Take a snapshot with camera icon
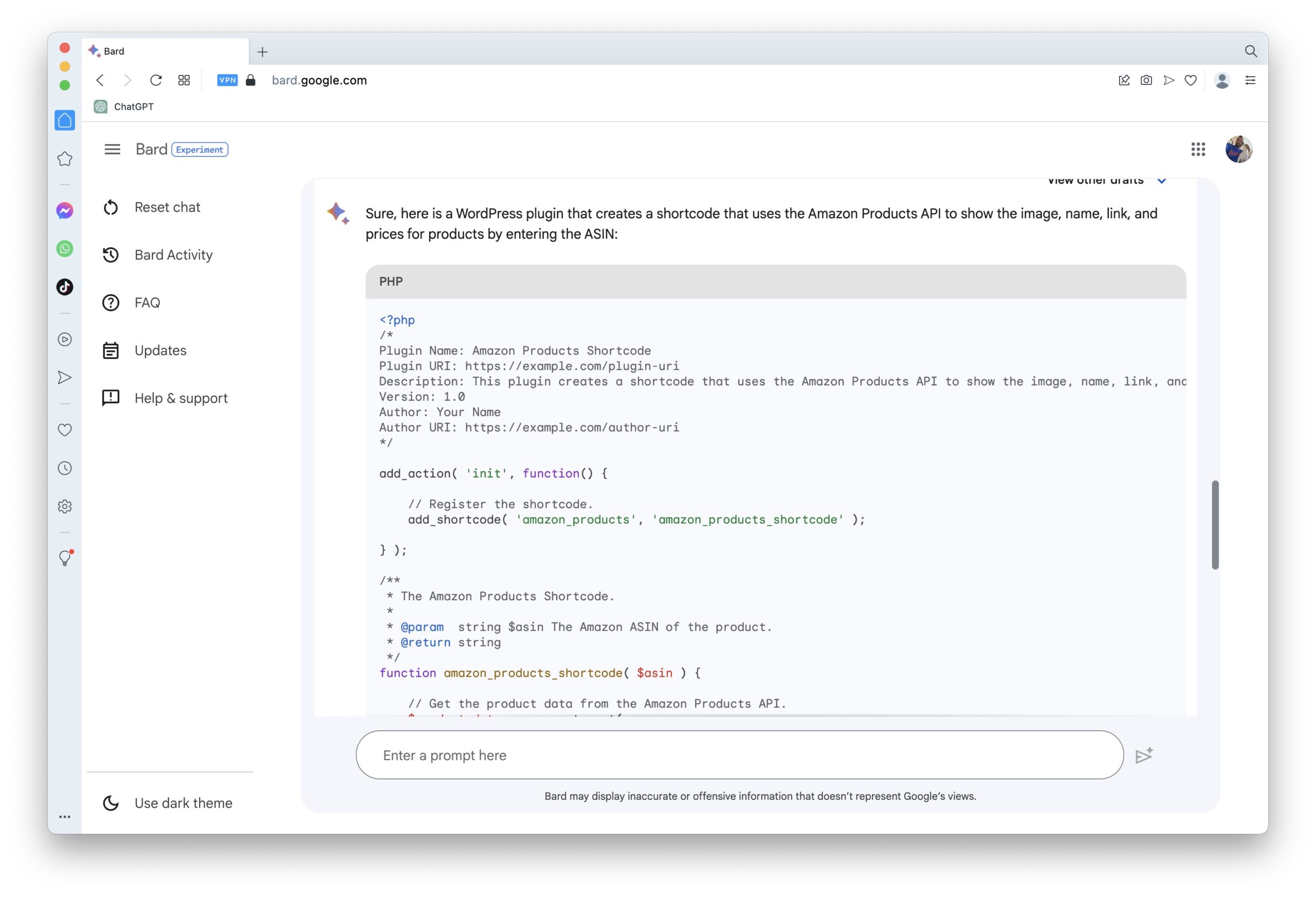Screen dimensions: 1316x897 point(1146,80)
